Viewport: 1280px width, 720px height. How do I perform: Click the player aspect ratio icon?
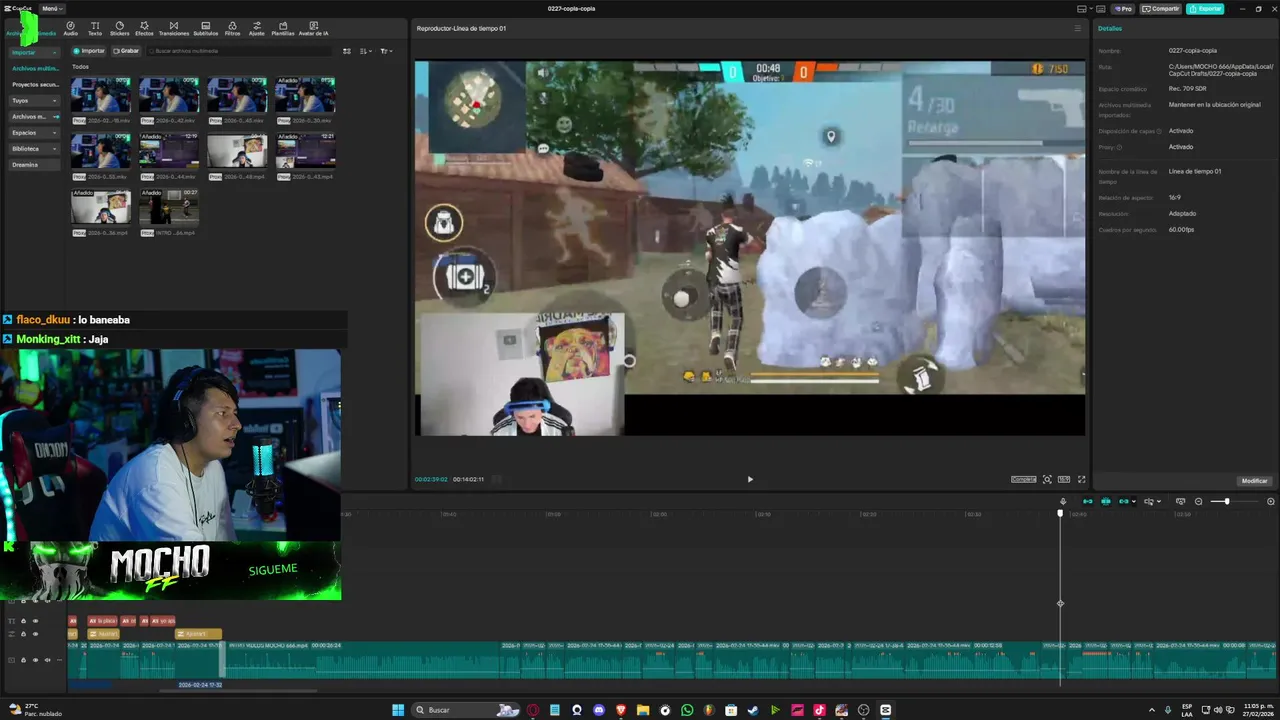coord(1064,479)
